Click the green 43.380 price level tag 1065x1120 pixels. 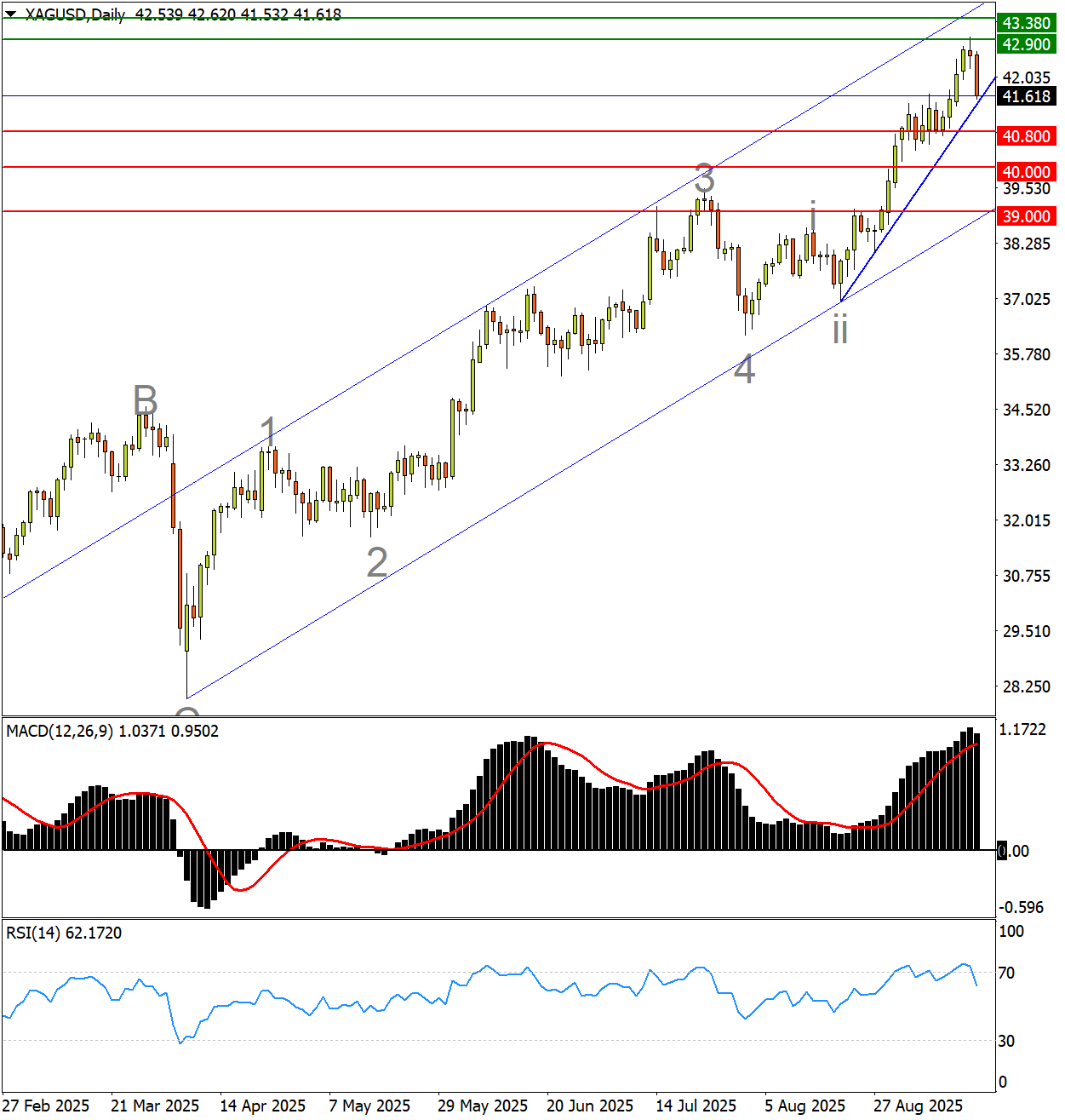pyautogui.click(x=1026, y=23)
